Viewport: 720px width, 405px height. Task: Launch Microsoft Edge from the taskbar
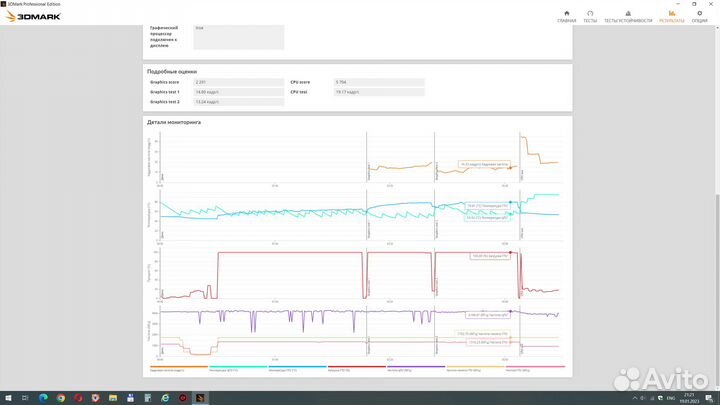point(43,398)
